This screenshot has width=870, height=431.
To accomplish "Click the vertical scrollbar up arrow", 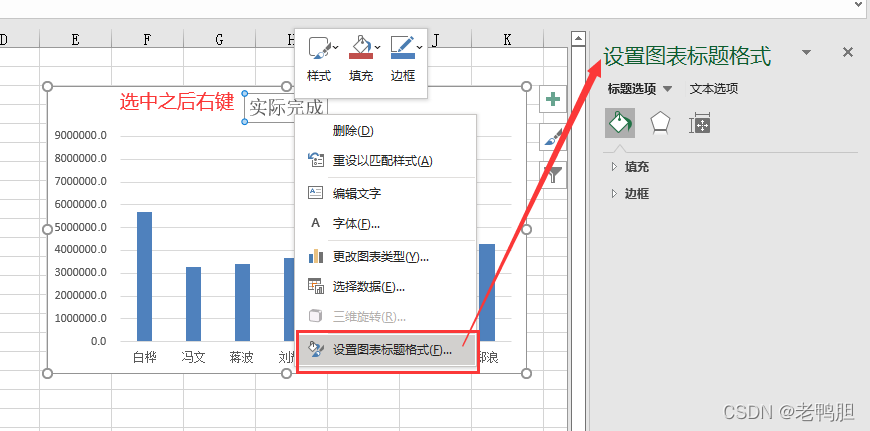I will (579, 39).
